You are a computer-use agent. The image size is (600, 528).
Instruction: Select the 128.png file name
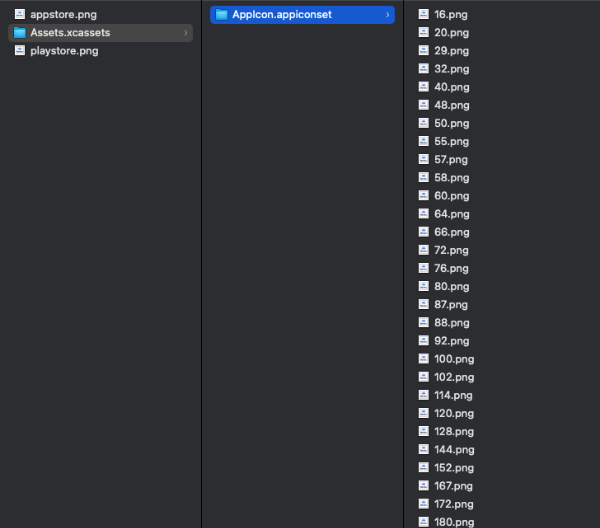pyautogui.click(x=454, y=432)
